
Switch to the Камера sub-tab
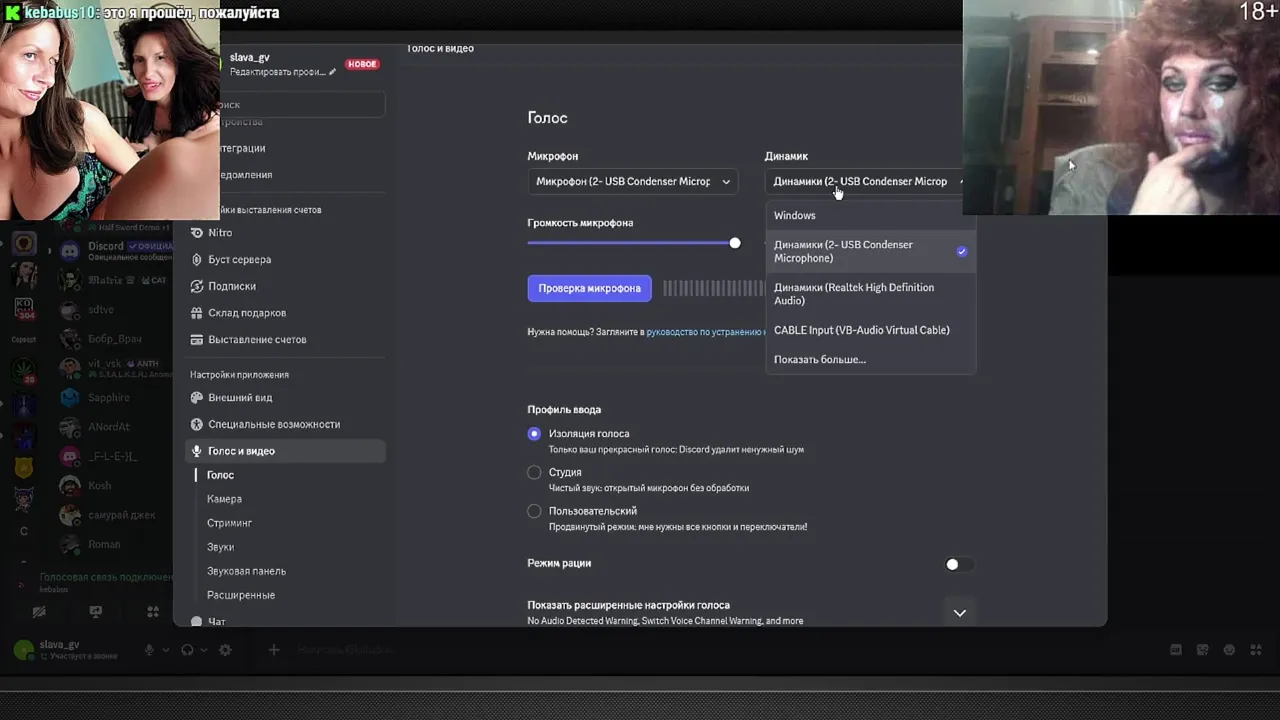click(224, 499)
